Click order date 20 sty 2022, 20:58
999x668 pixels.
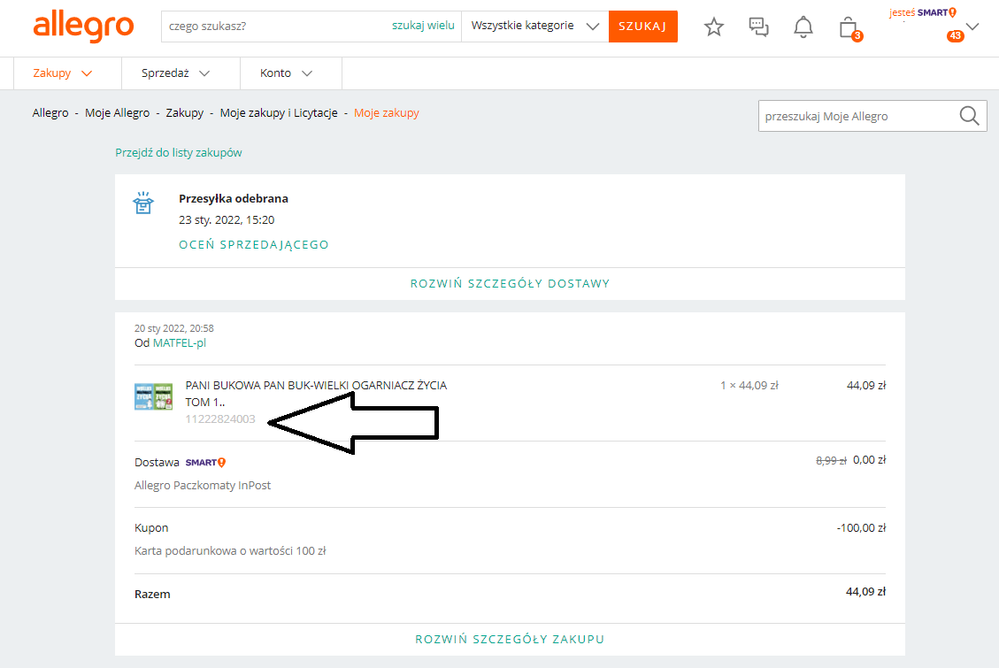pyautogui.click(x=174, y=328)
